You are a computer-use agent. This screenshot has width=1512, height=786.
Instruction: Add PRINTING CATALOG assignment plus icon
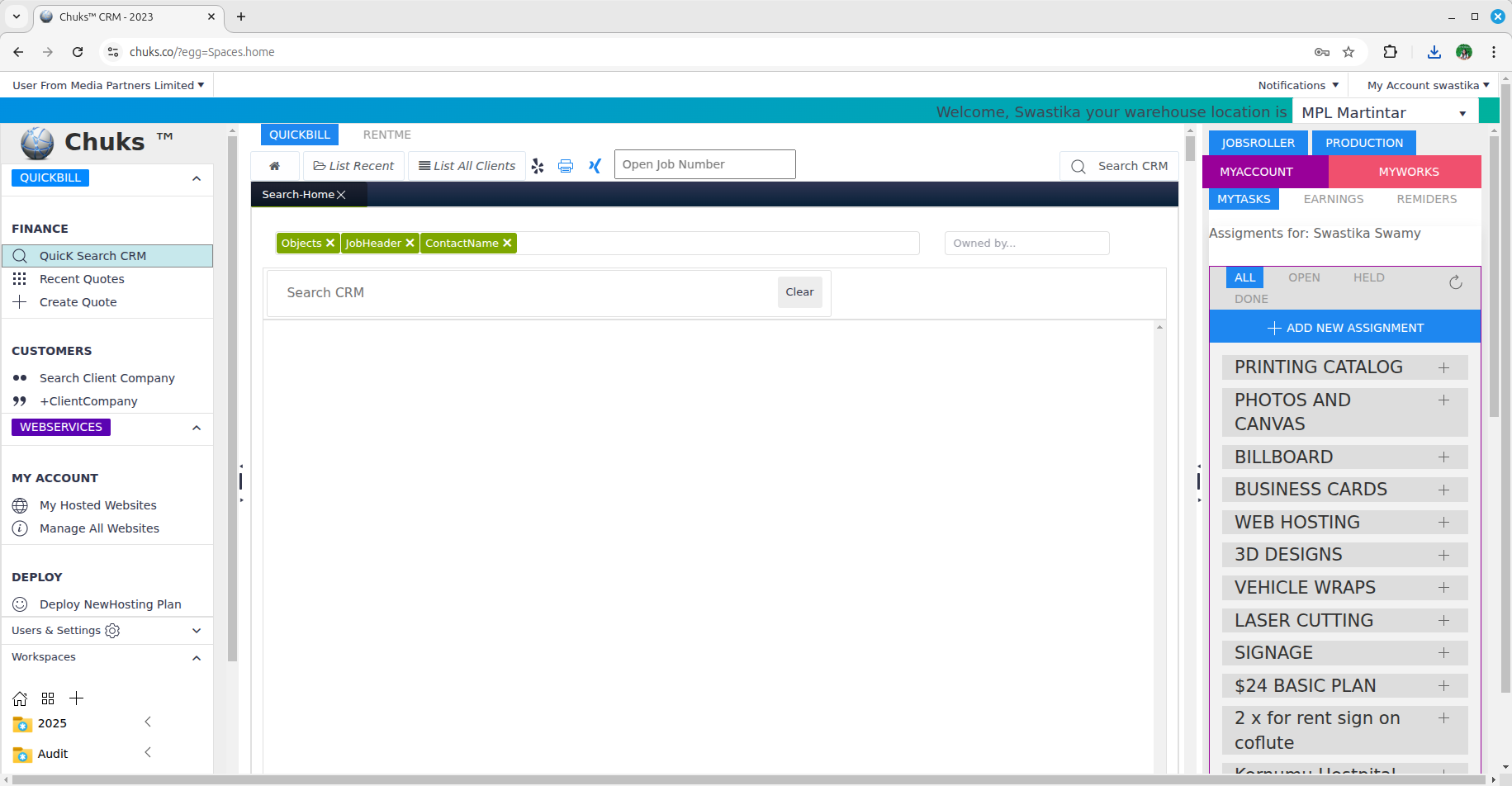pos(1443,367)
